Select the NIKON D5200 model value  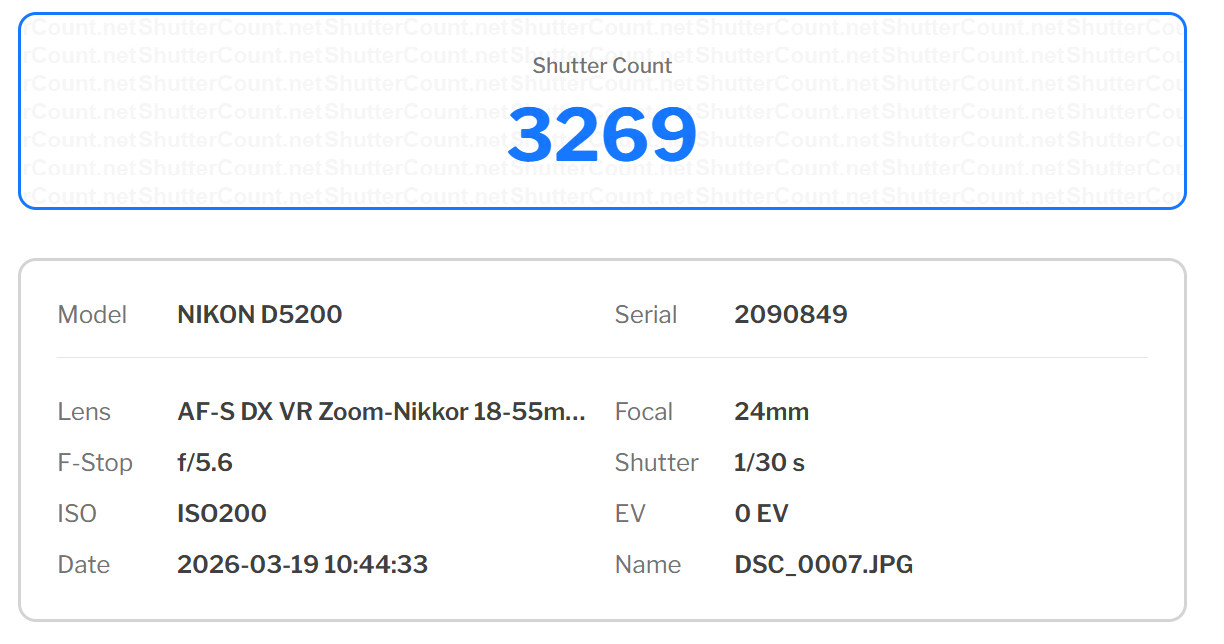(x=259, y=315)
